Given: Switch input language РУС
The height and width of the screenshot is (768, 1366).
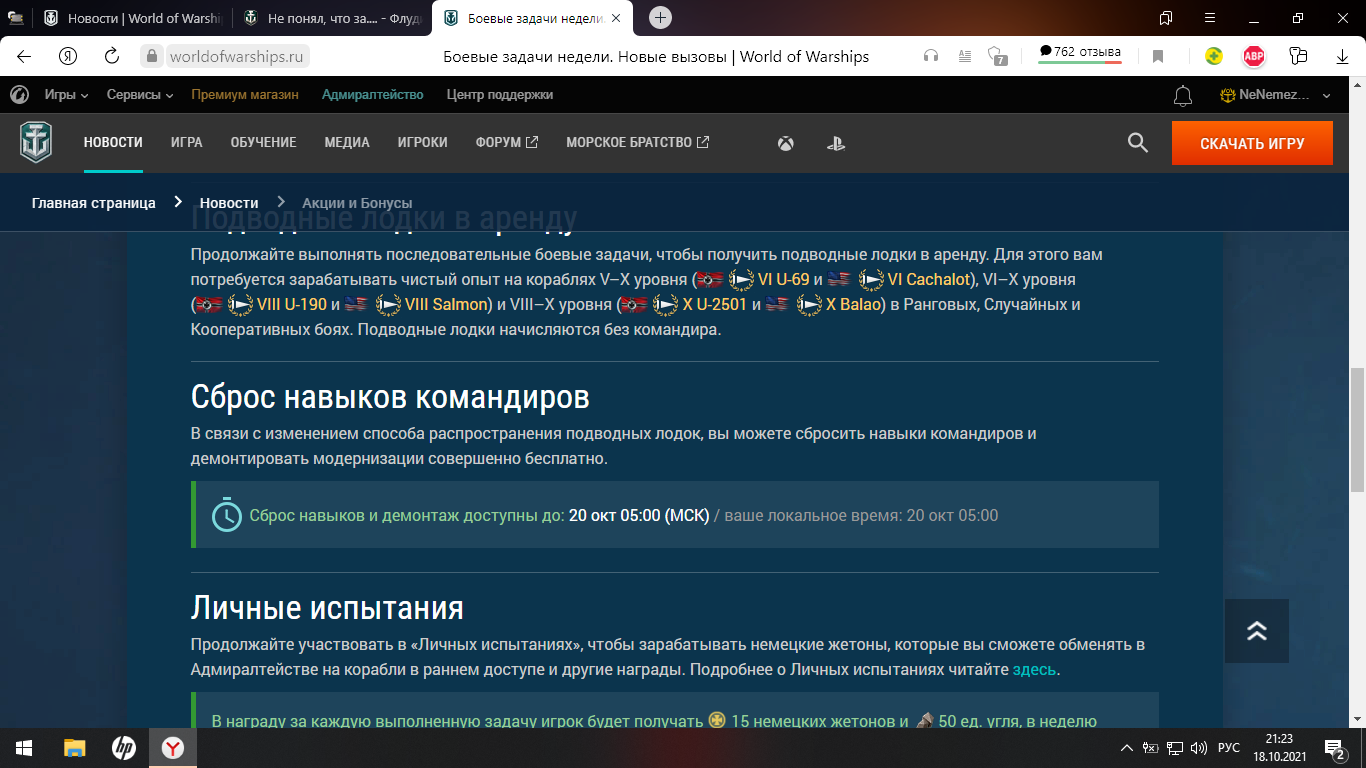Looking at the screenshot, I should pyautogui.click(x=1229, y=748).
